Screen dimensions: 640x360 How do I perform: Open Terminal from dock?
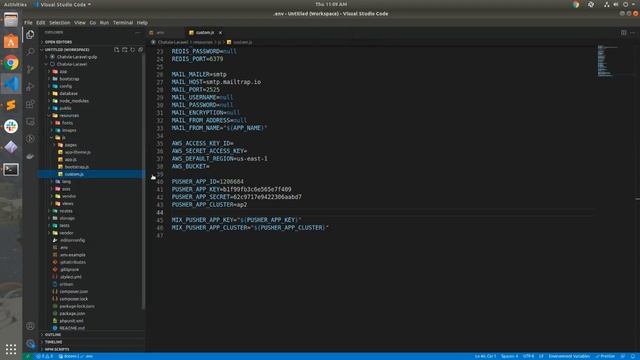coord(11,169)
